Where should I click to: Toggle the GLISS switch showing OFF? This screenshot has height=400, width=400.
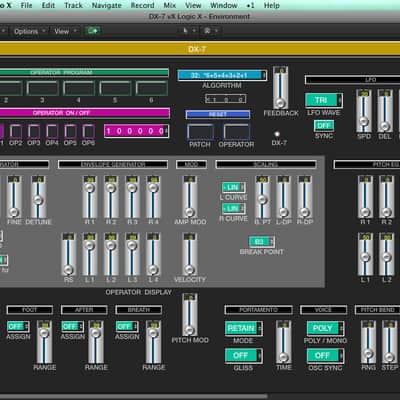click(x=244, y=356)
